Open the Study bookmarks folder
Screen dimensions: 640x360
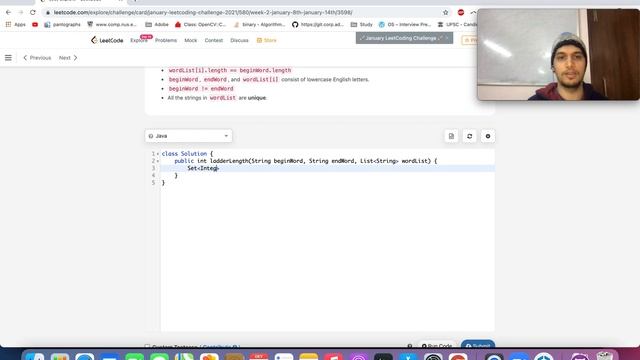(x=362, y=24)
